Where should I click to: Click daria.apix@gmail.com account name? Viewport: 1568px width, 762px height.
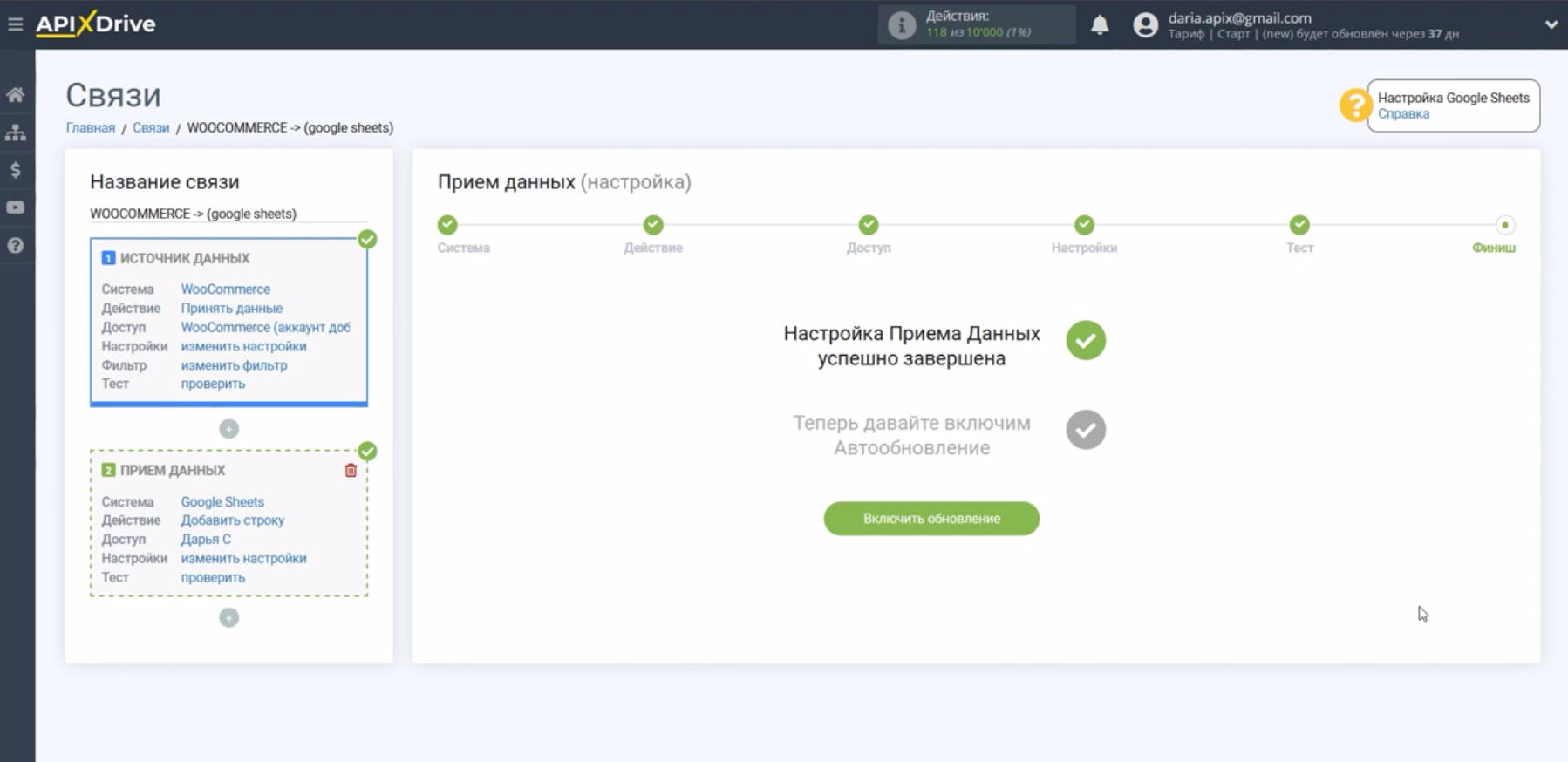pos(1239,17)
